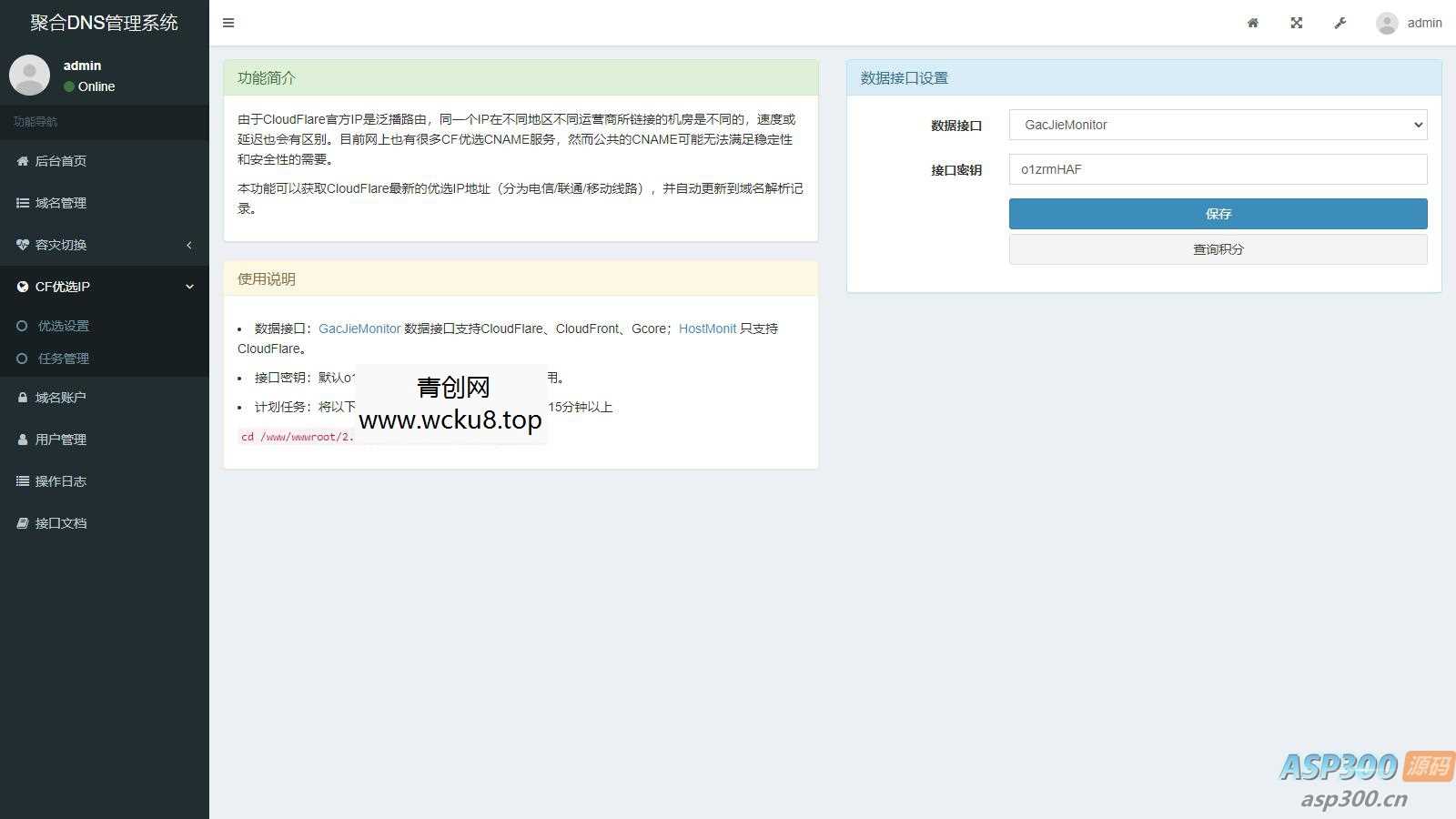Image resolution: width=1456 pixels, height=819 pixels.
Task: Click the 查询积分 button
Action: pos(1217,248)
